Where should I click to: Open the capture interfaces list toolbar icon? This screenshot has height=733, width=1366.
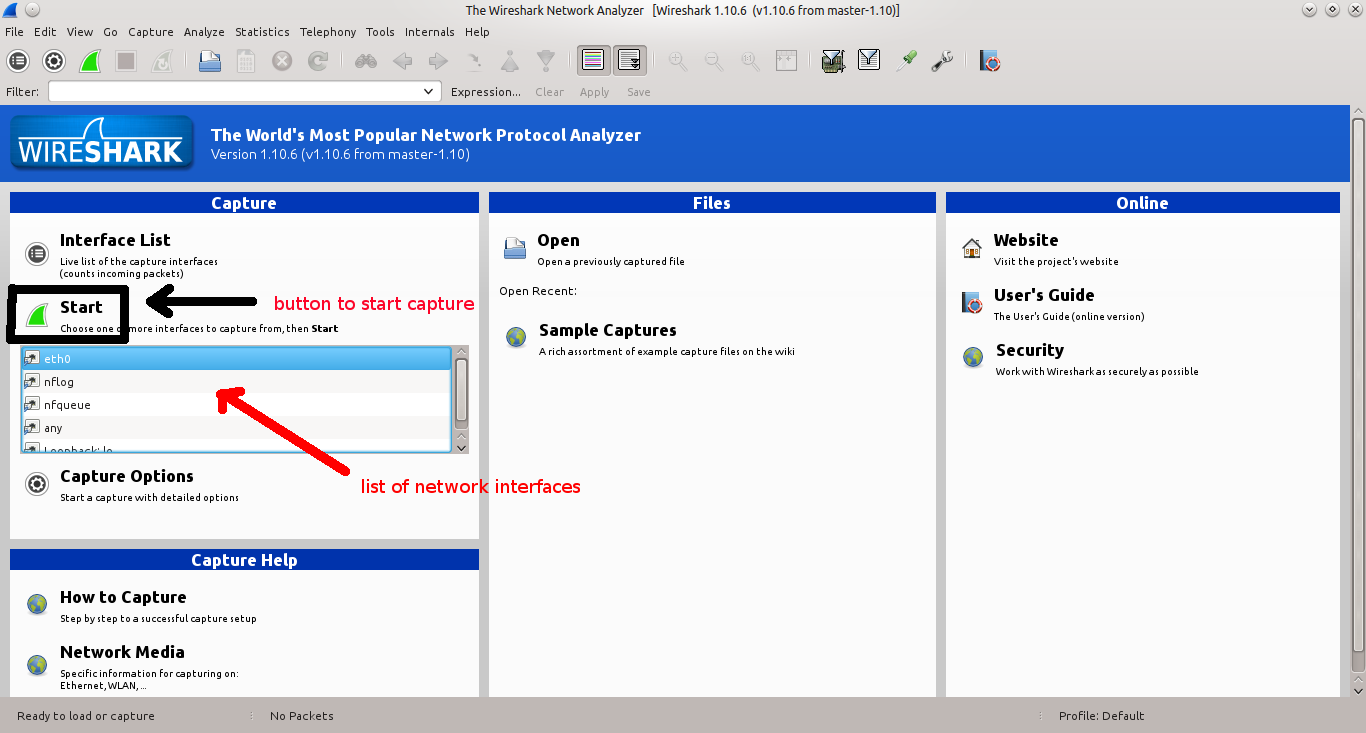click(18, 61)
